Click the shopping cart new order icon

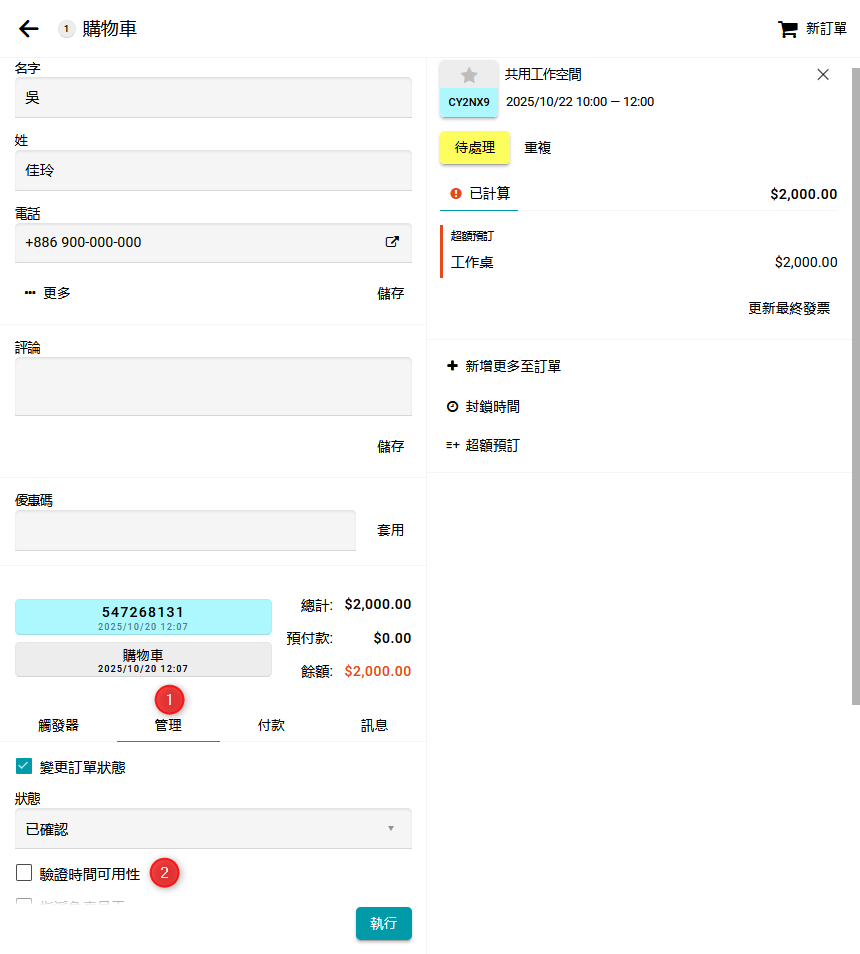point(788,29)
